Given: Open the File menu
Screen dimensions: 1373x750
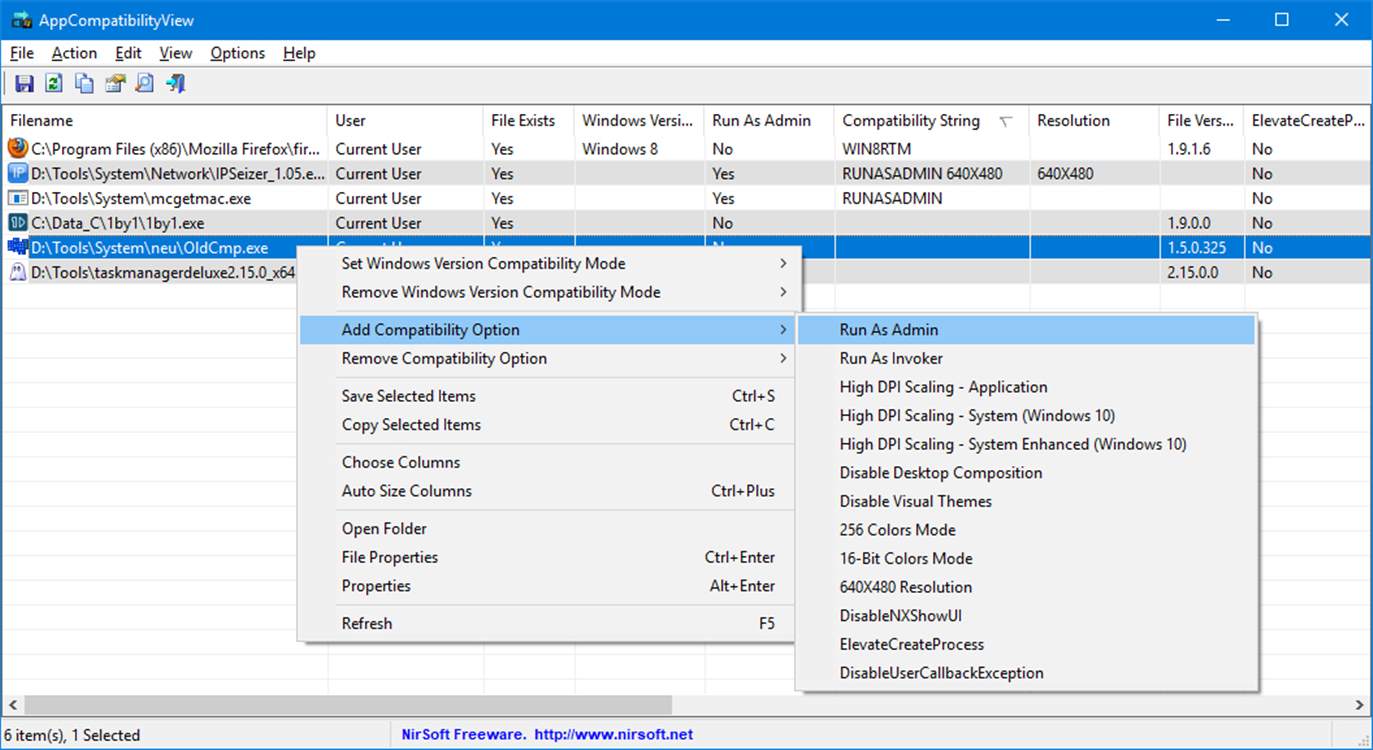Looking at the screenshot, I should pyautogui.click(x=21, y=53).
